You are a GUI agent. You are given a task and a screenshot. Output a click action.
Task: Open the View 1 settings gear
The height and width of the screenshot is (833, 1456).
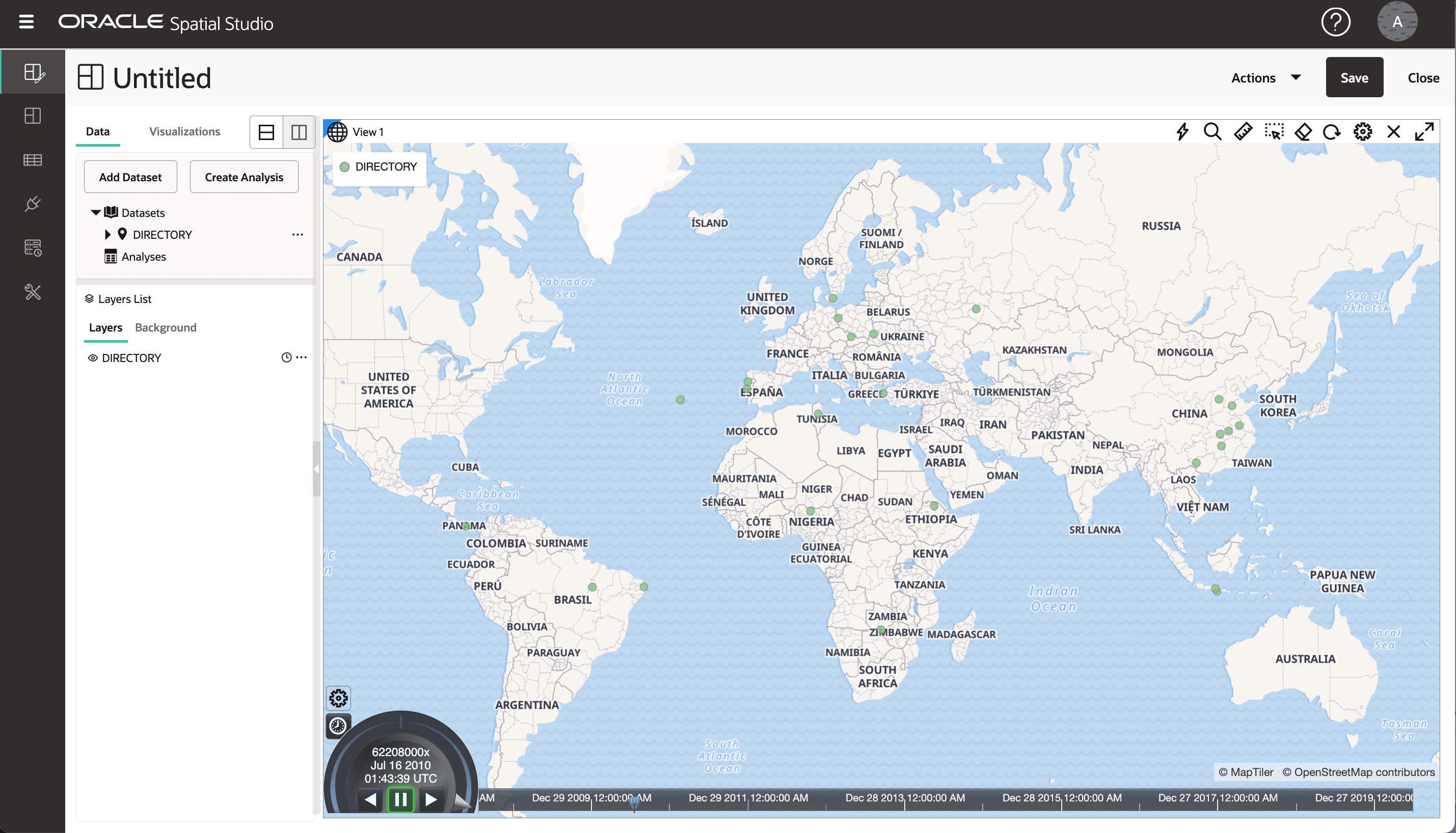[1362, 132]
